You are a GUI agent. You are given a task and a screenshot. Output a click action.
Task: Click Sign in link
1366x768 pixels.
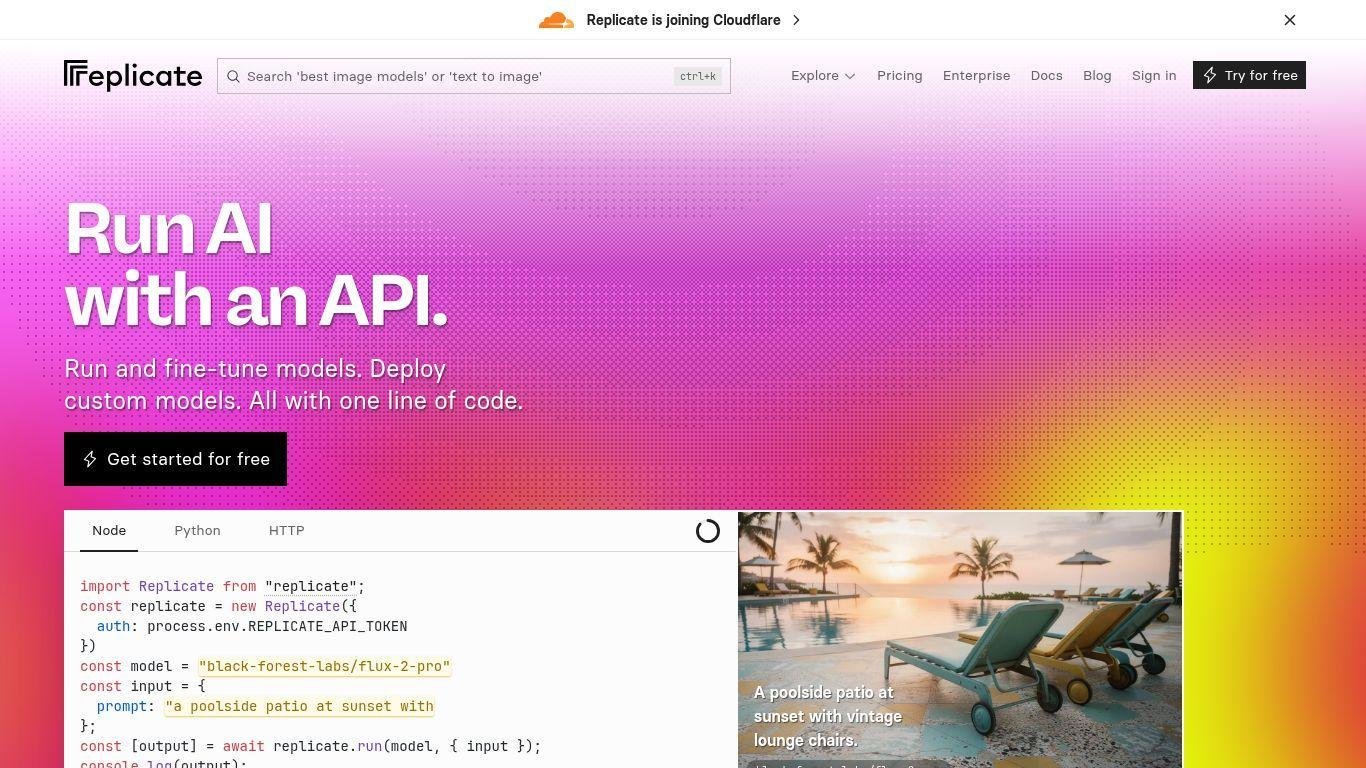(1153, 76)
